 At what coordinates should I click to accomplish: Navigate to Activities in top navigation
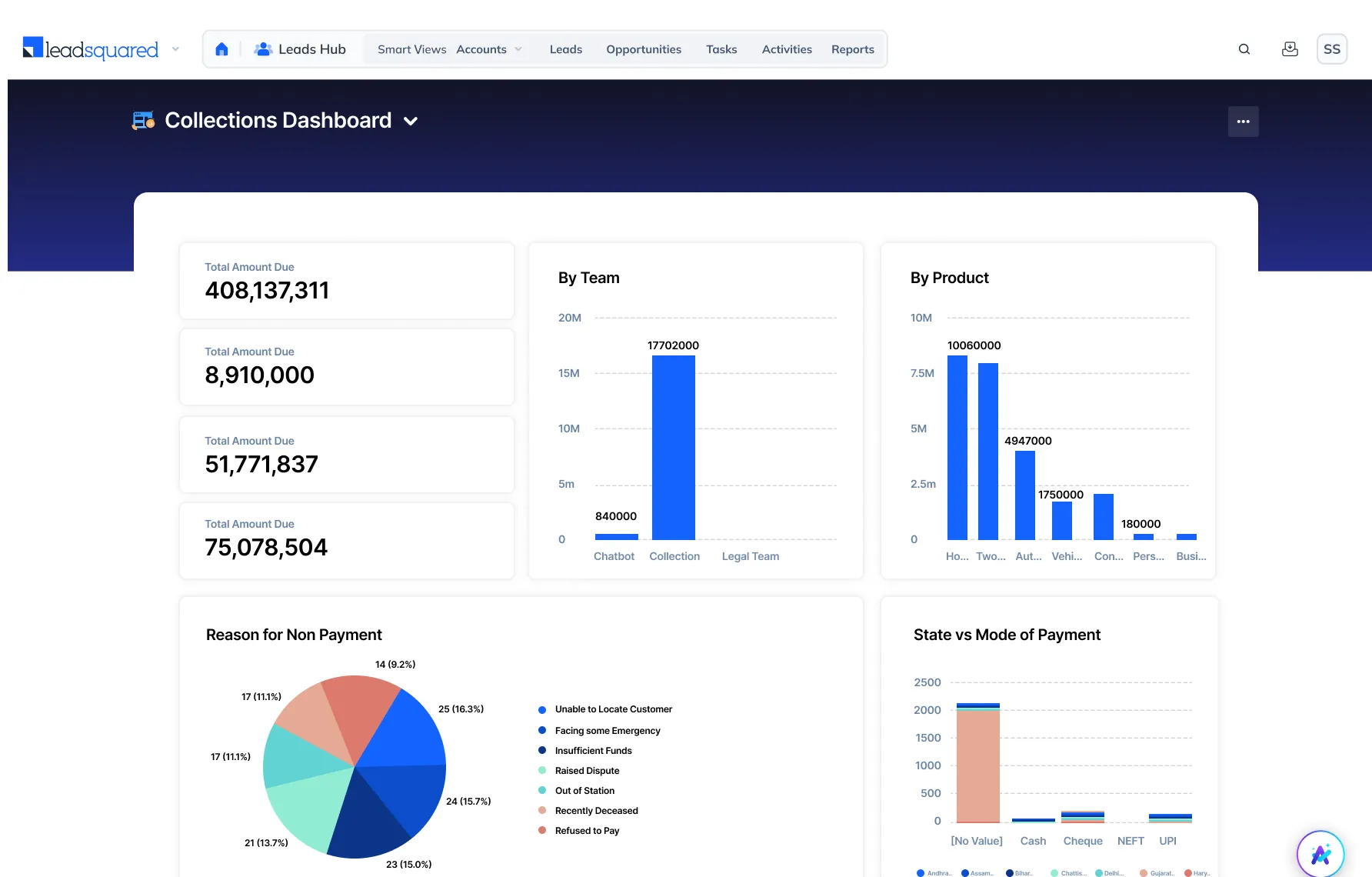(x=786, y=49)
